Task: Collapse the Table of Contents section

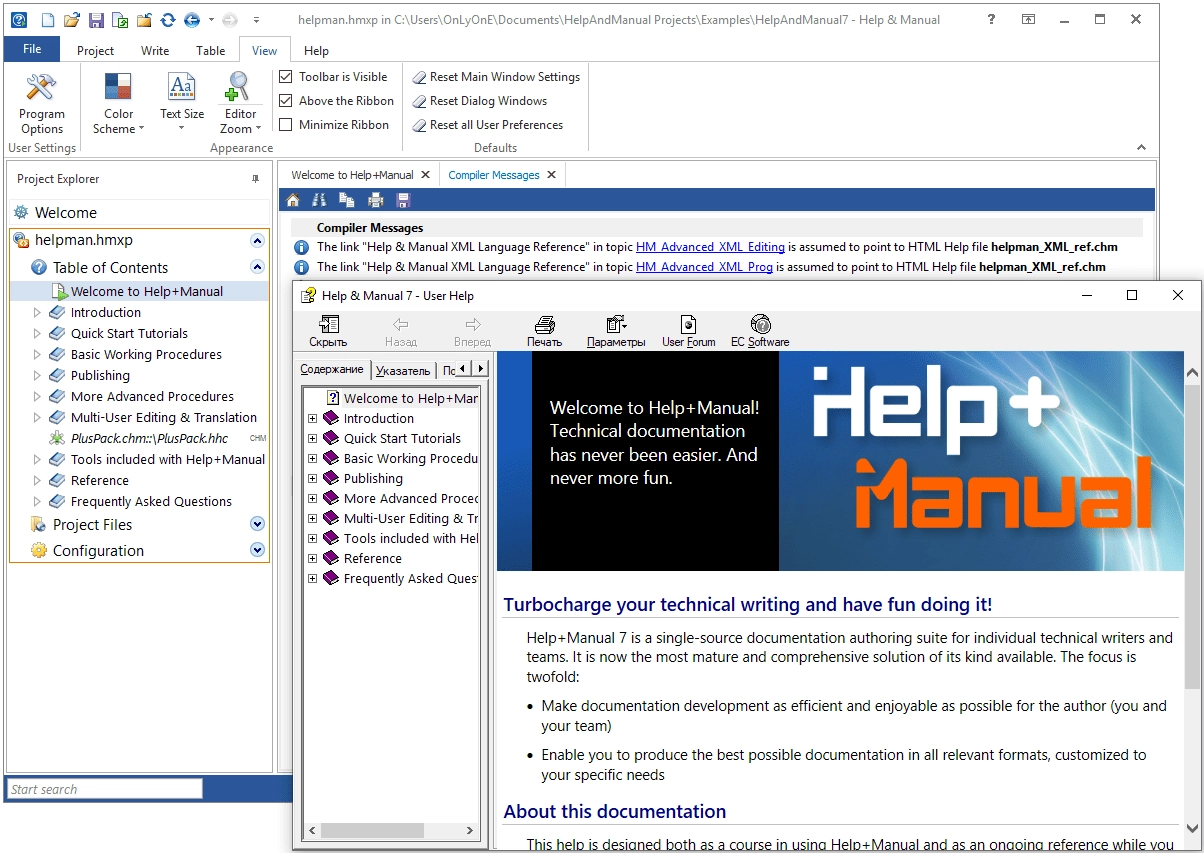Action: [x=257, y=267]
